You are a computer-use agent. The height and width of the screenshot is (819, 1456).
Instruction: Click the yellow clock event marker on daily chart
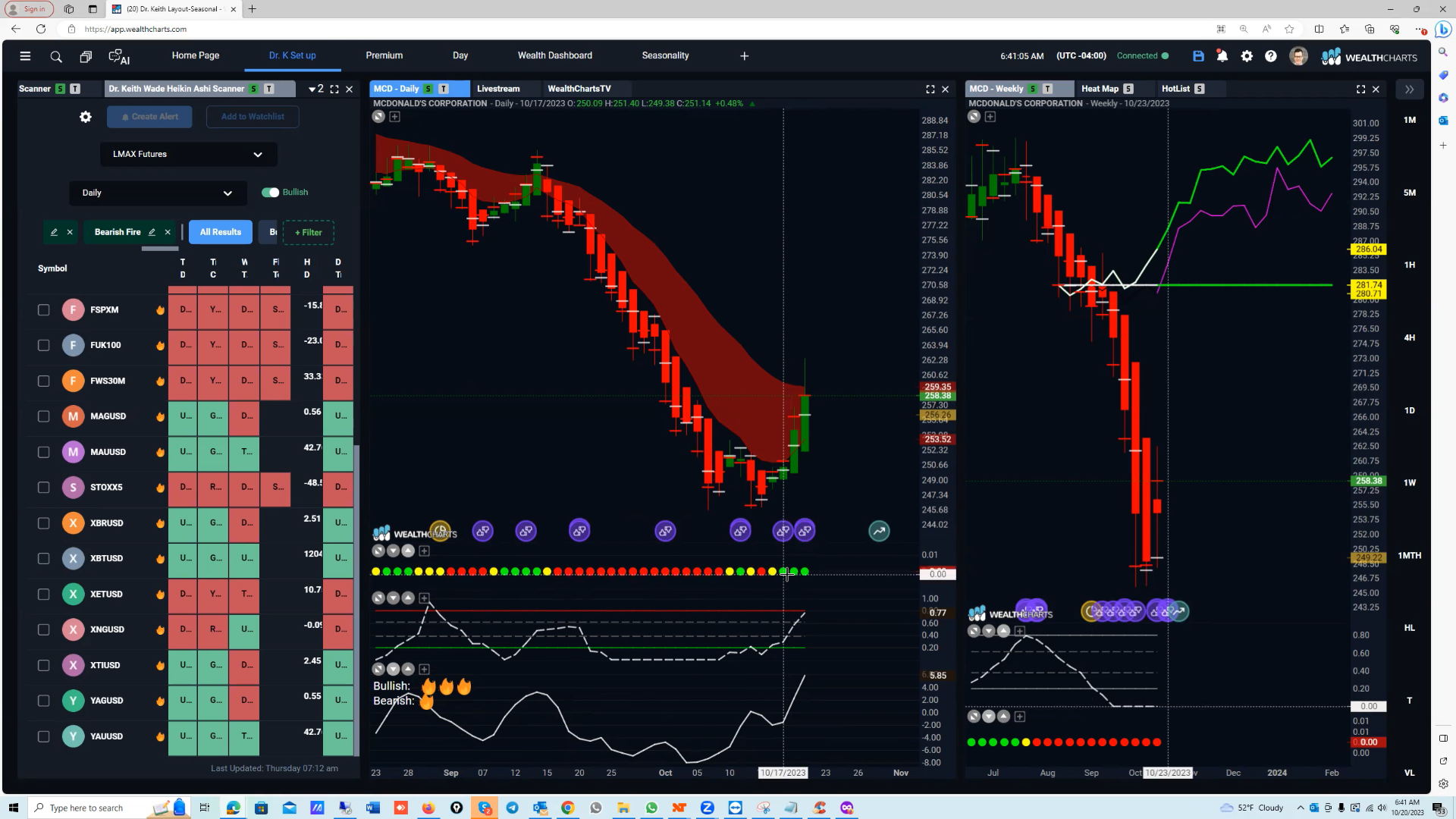441,531
